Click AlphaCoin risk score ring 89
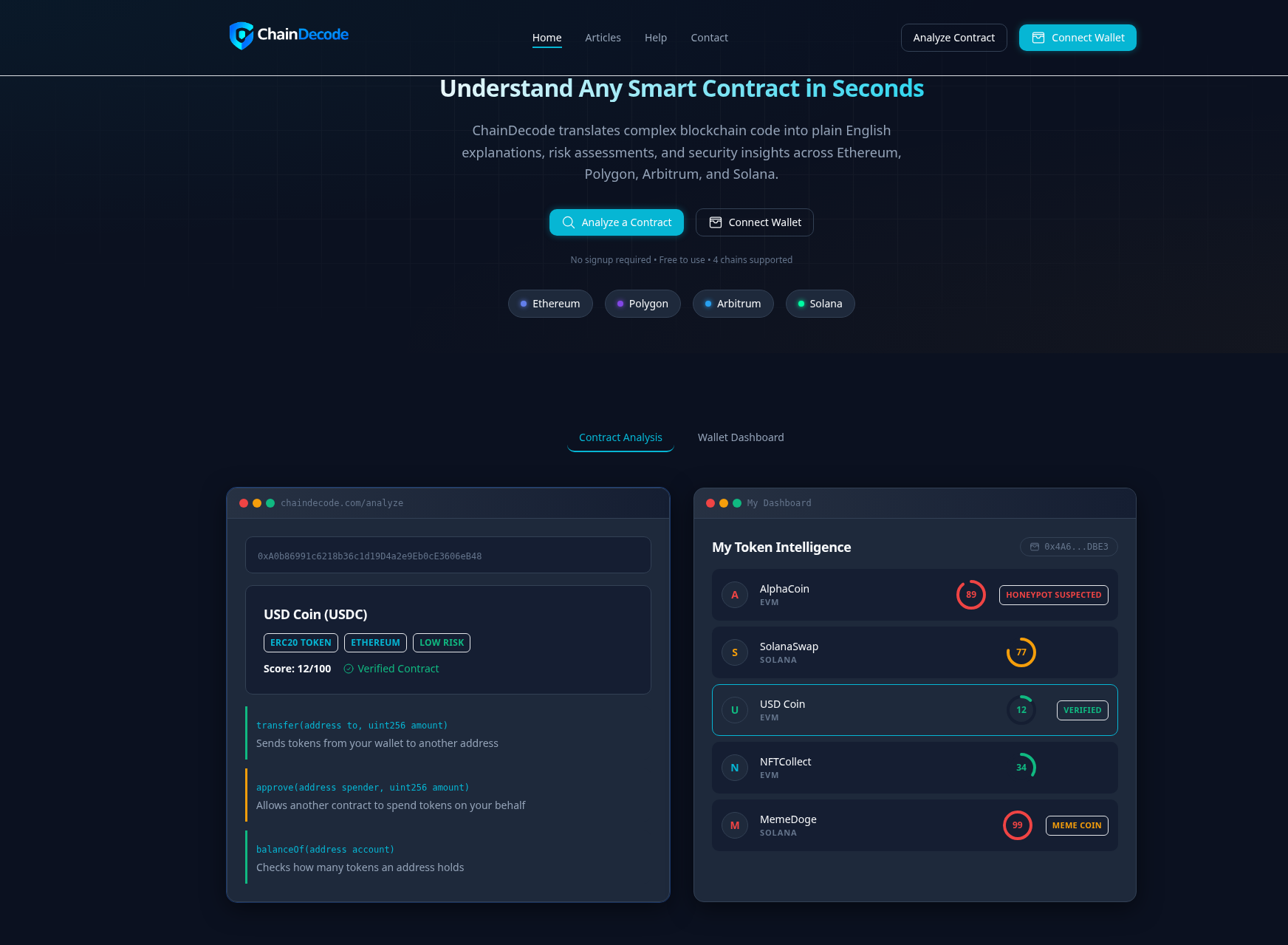This screenshot has width=1288, height=945. [971, 595]
